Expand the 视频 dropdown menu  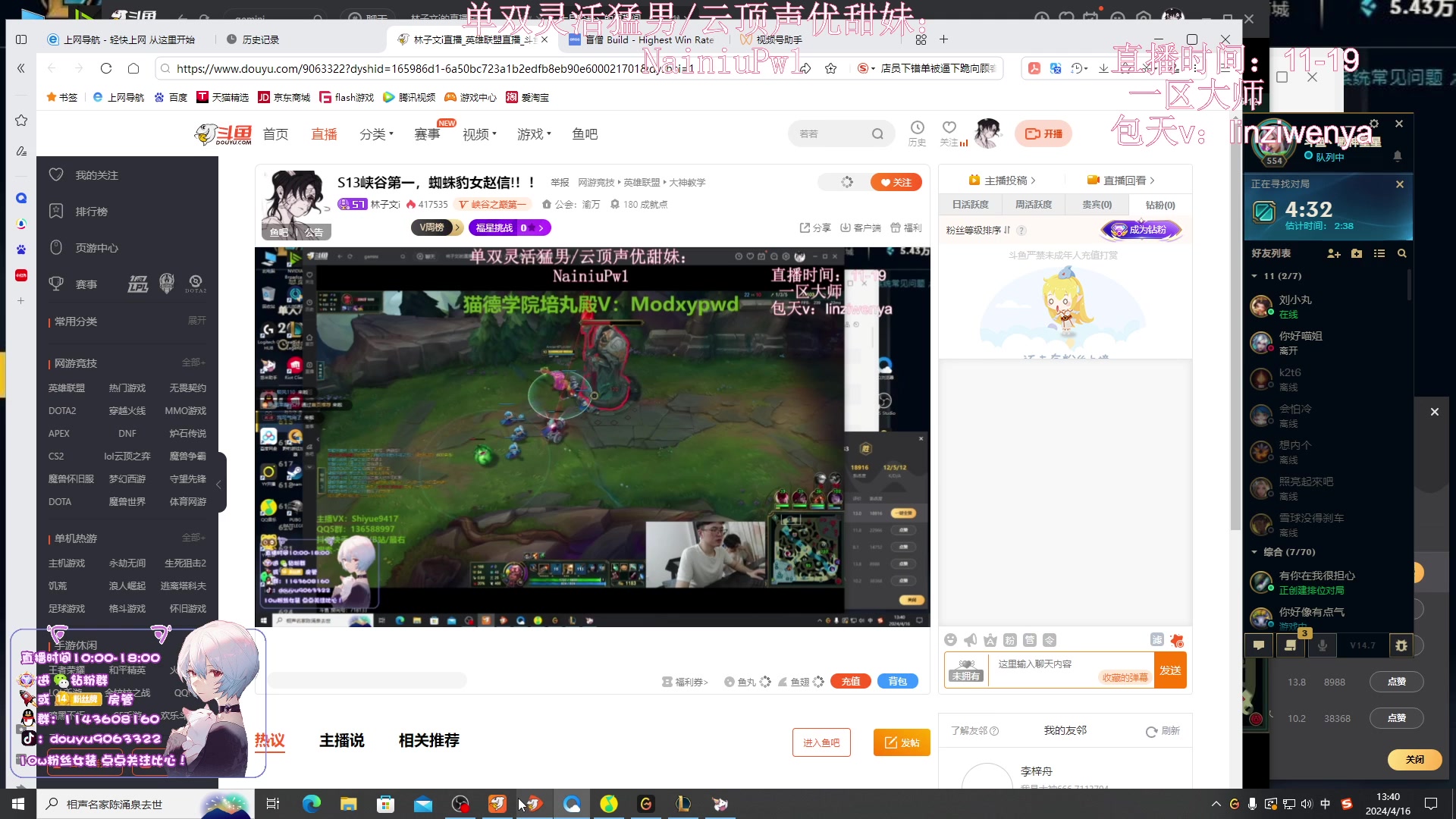480,134
